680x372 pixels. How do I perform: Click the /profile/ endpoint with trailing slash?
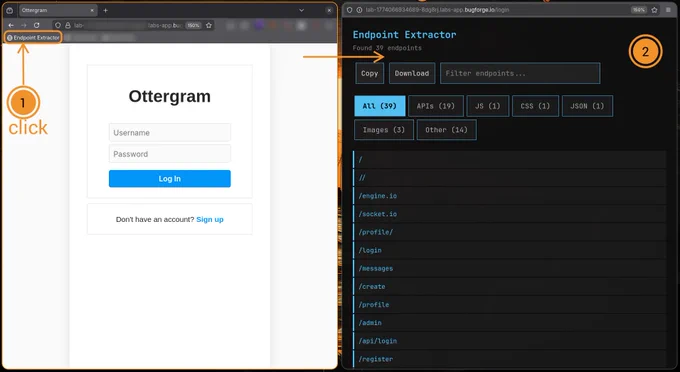[x=510, y=232]
